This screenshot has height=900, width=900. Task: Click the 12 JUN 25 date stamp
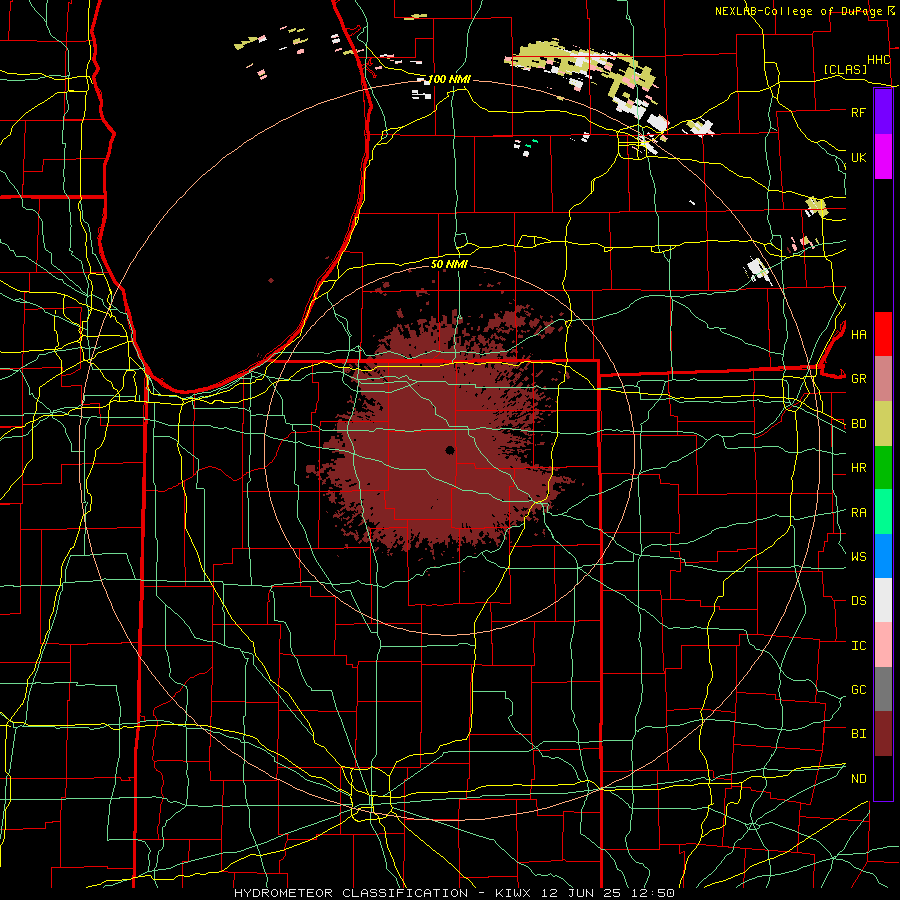(x=581, y=893)
